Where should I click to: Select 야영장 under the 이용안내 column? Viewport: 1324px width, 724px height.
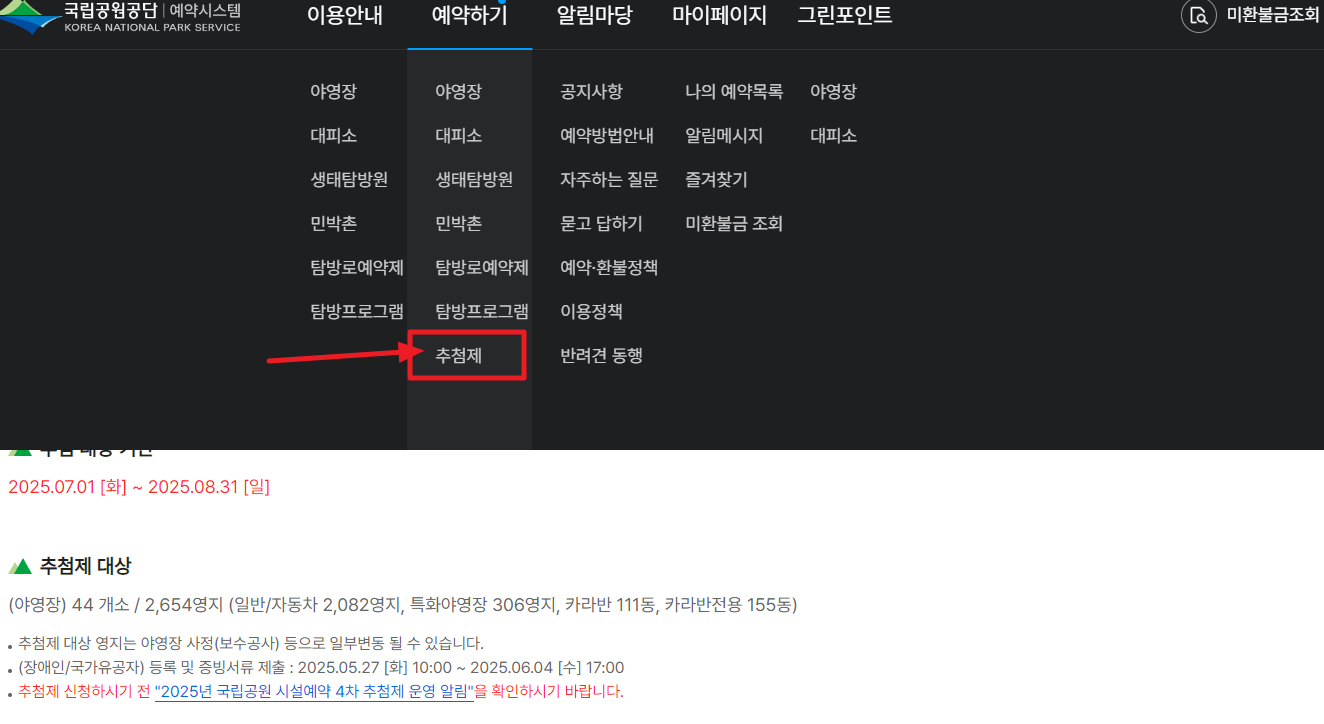click(x=333, y=92)
